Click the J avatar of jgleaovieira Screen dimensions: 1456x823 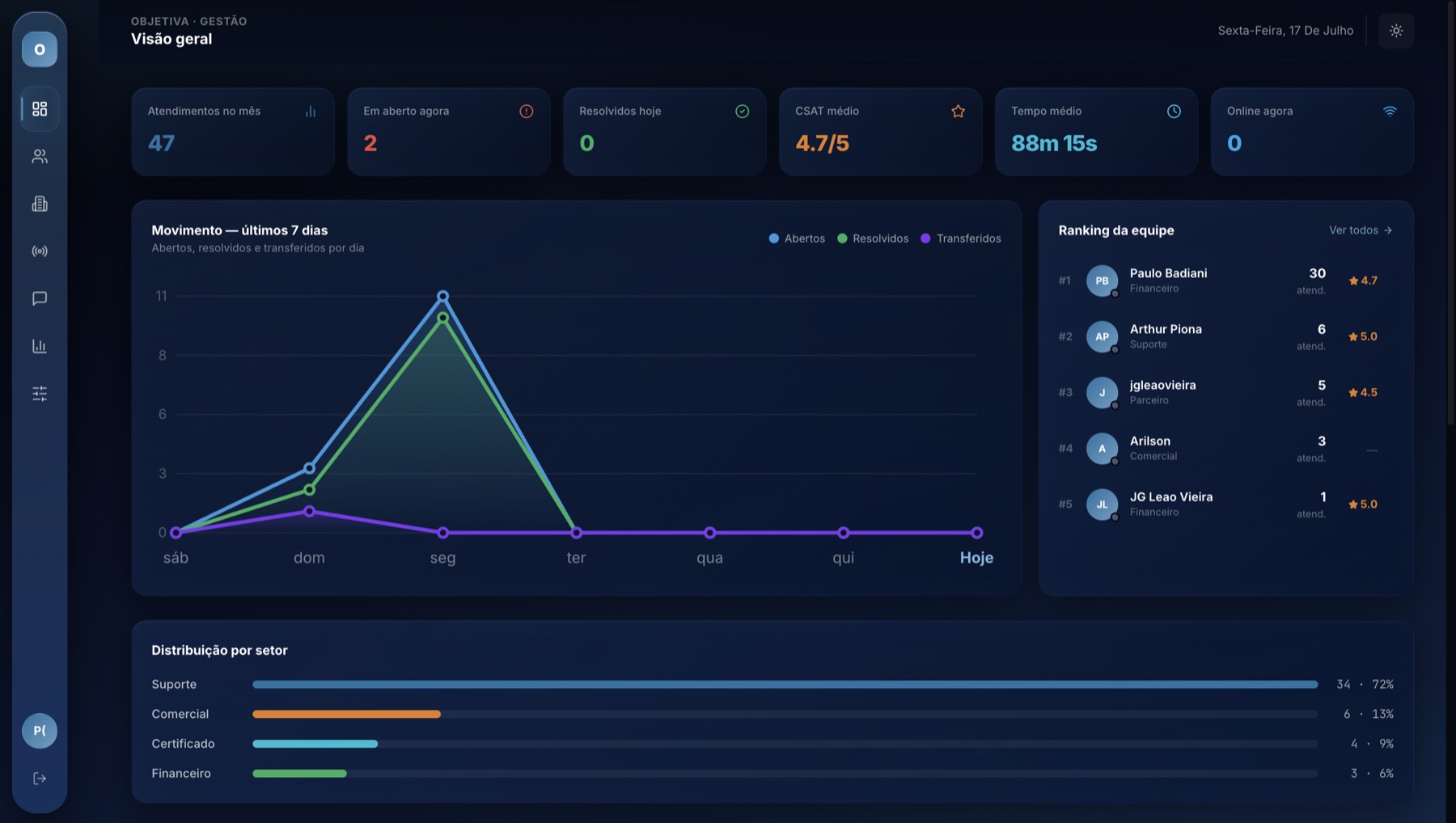1102,392
